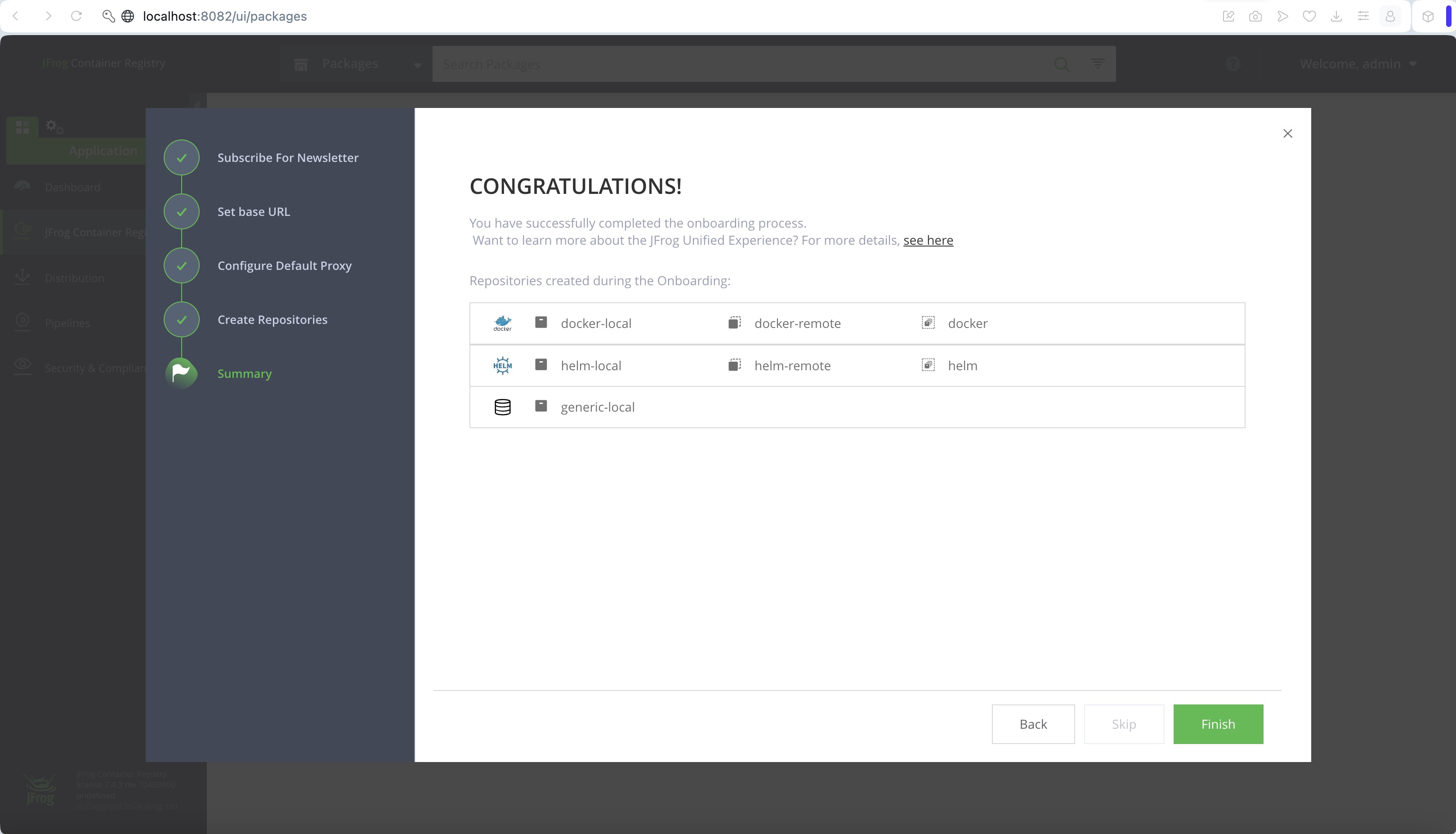Click virtual repo icon beside docker
The height and width of the screenshot is (834, 1456).
click(x=928, y=323)
